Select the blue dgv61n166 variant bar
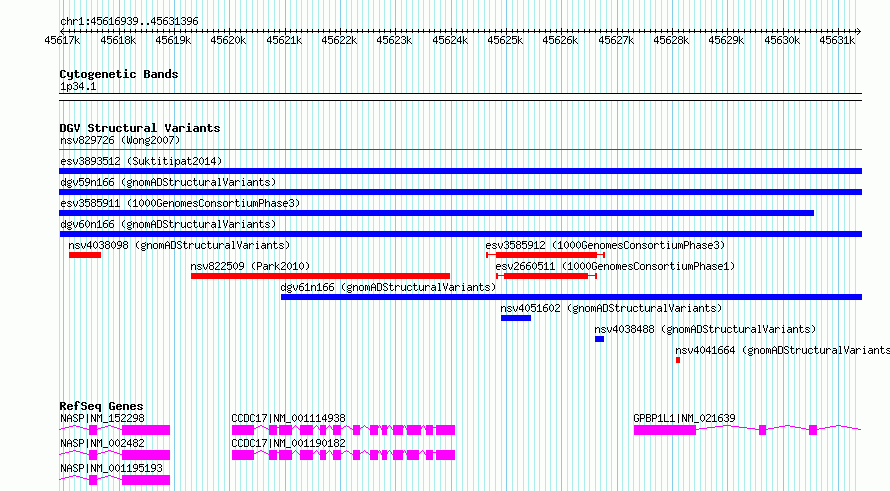This screenshot has width=890, height=491. click(572, 297)
